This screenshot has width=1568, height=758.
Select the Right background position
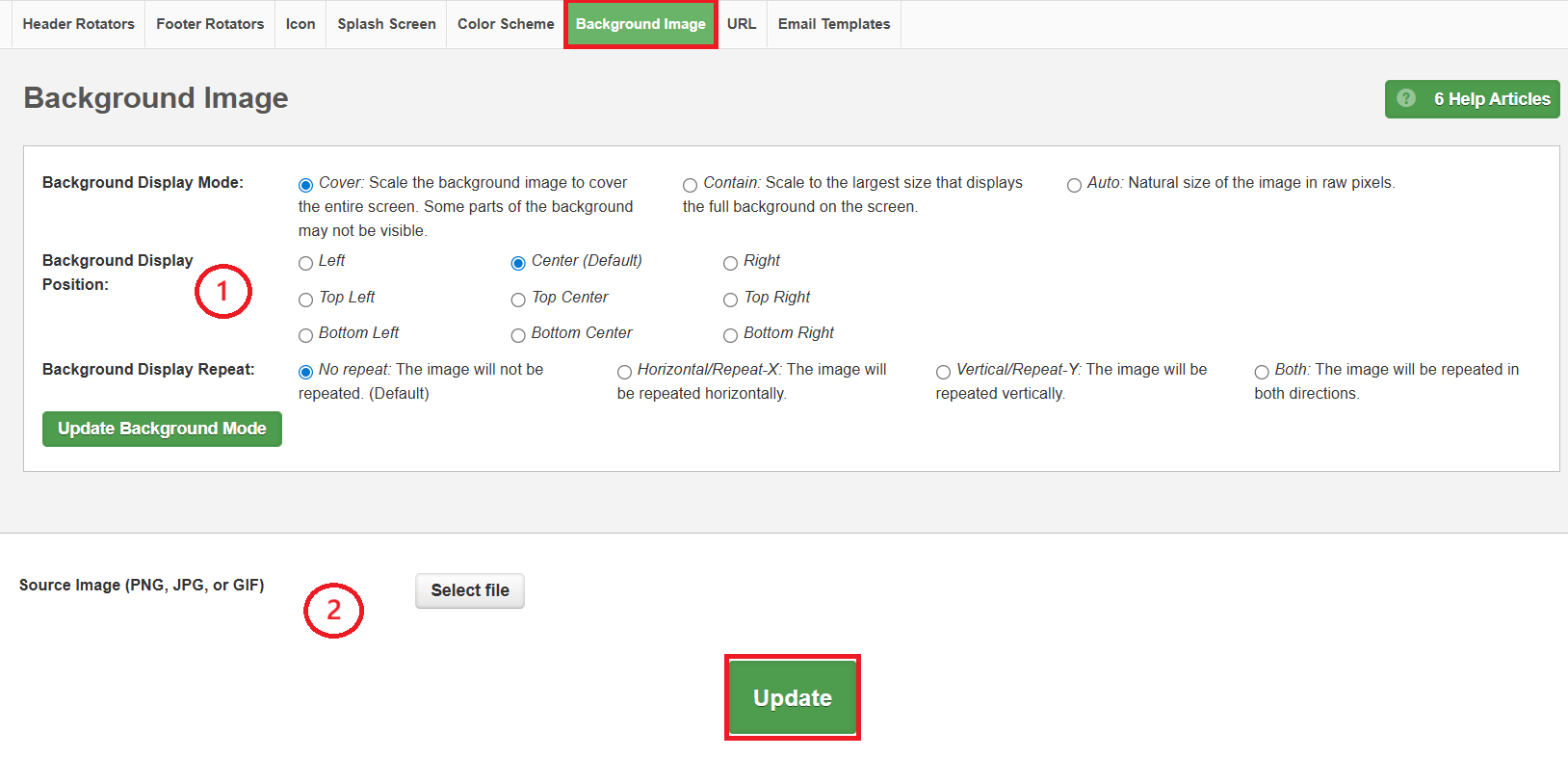(x=730, y=263)
